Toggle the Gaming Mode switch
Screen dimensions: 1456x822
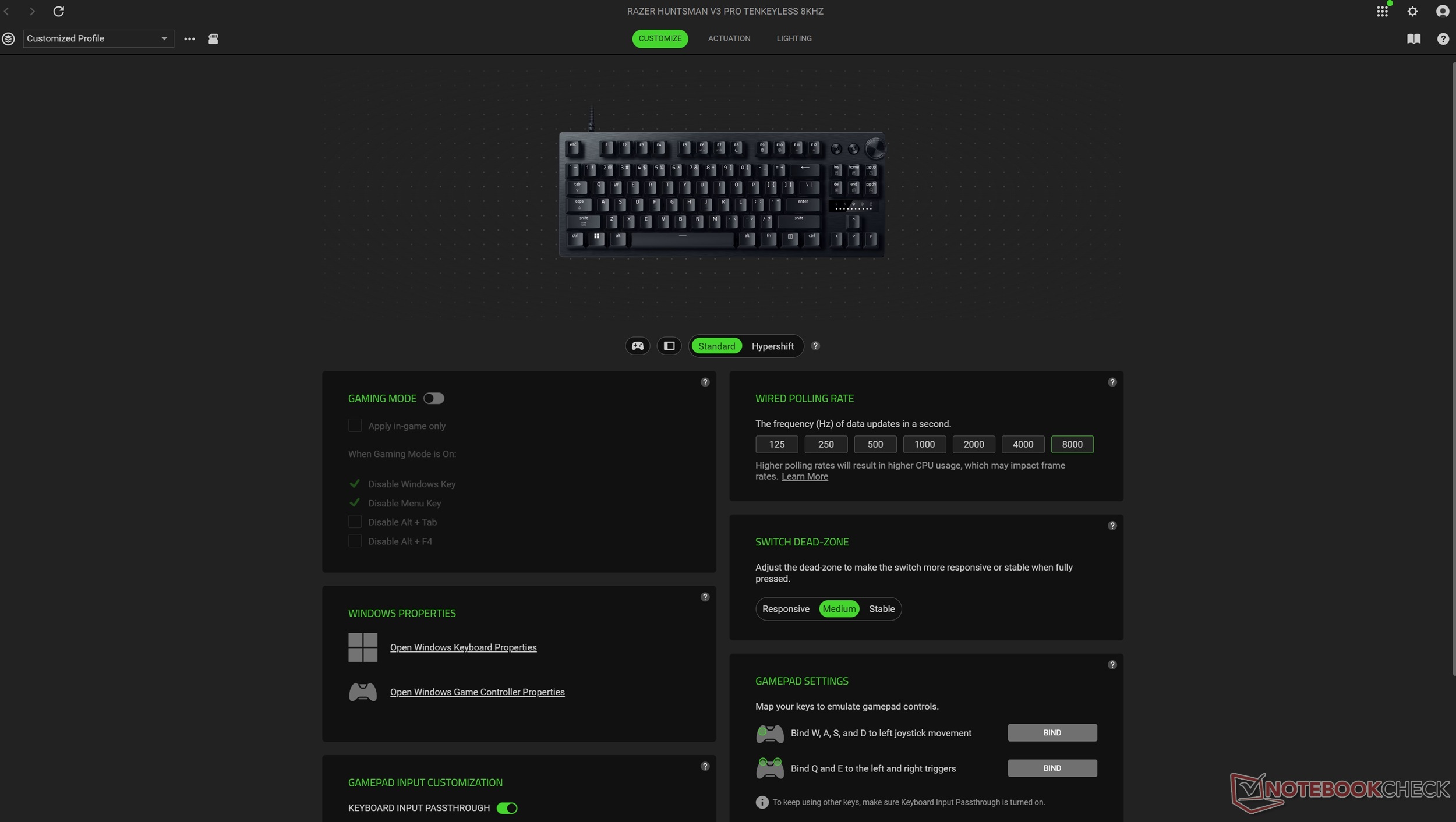433,398
